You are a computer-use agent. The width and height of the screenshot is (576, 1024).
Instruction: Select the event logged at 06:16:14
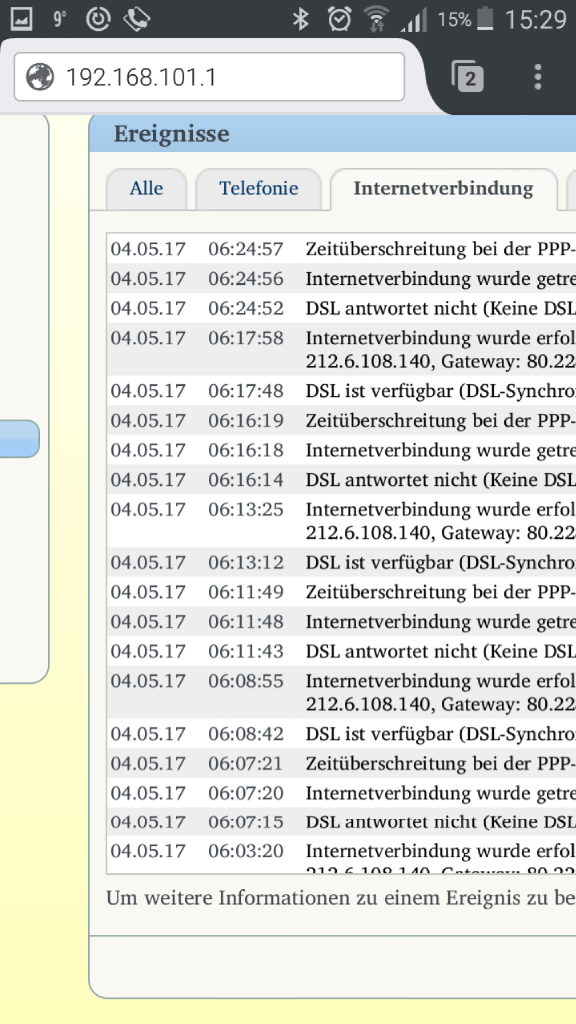point(342,479)
